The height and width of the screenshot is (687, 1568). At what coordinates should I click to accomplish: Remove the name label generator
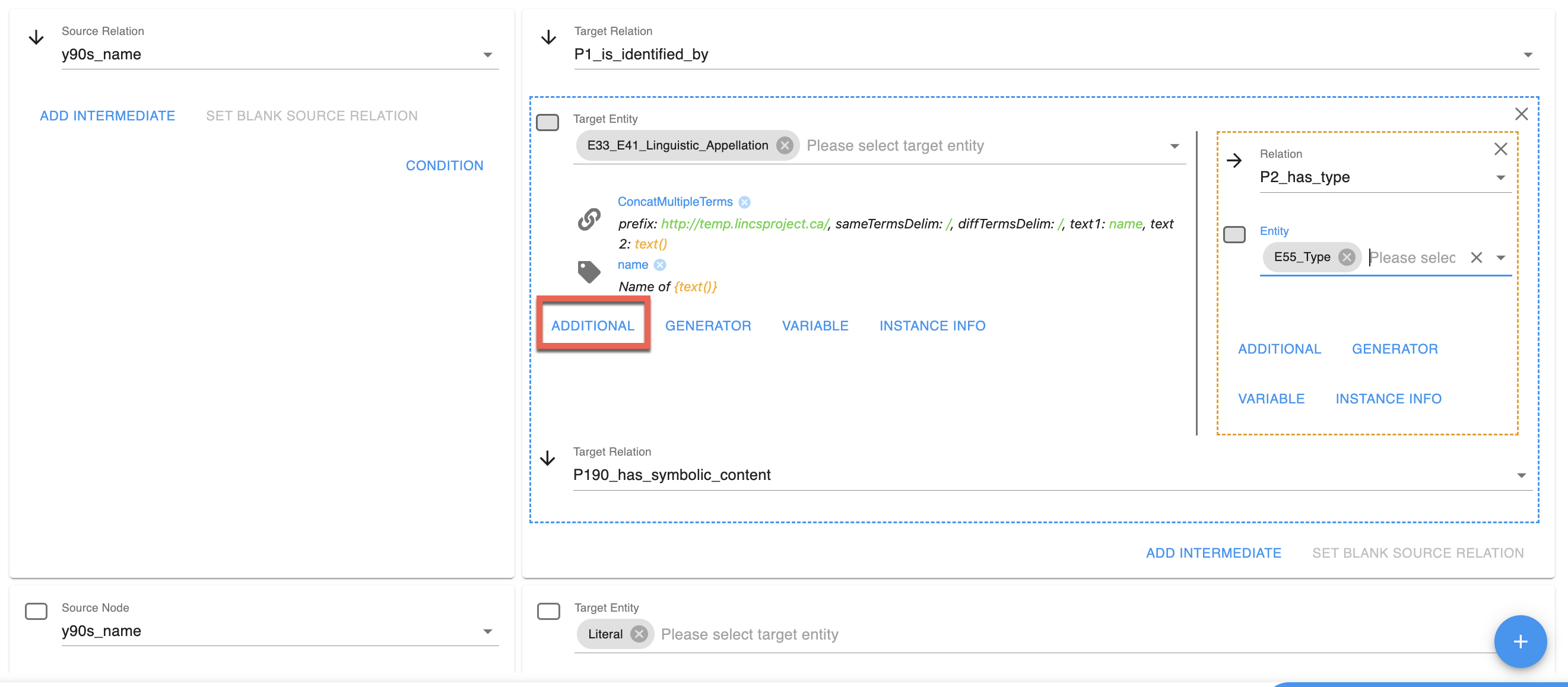[660, 265]
